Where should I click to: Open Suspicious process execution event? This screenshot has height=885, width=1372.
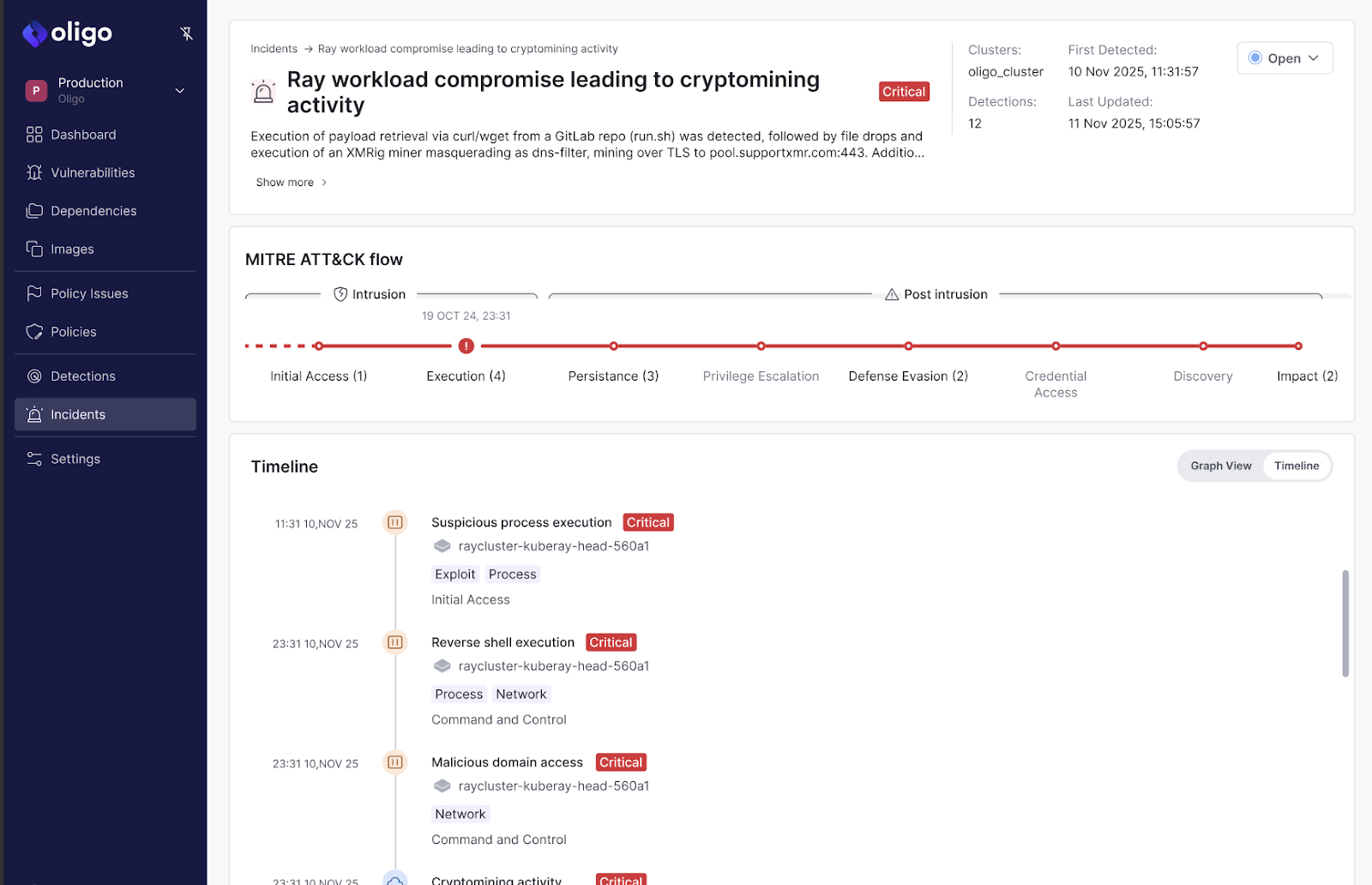tap(521, 522)
